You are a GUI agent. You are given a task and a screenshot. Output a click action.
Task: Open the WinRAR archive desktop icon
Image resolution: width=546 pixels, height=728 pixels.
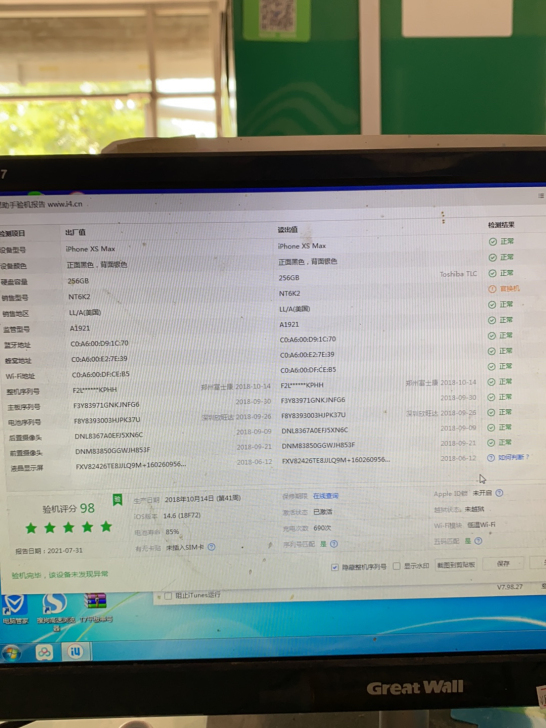(95, 607)
